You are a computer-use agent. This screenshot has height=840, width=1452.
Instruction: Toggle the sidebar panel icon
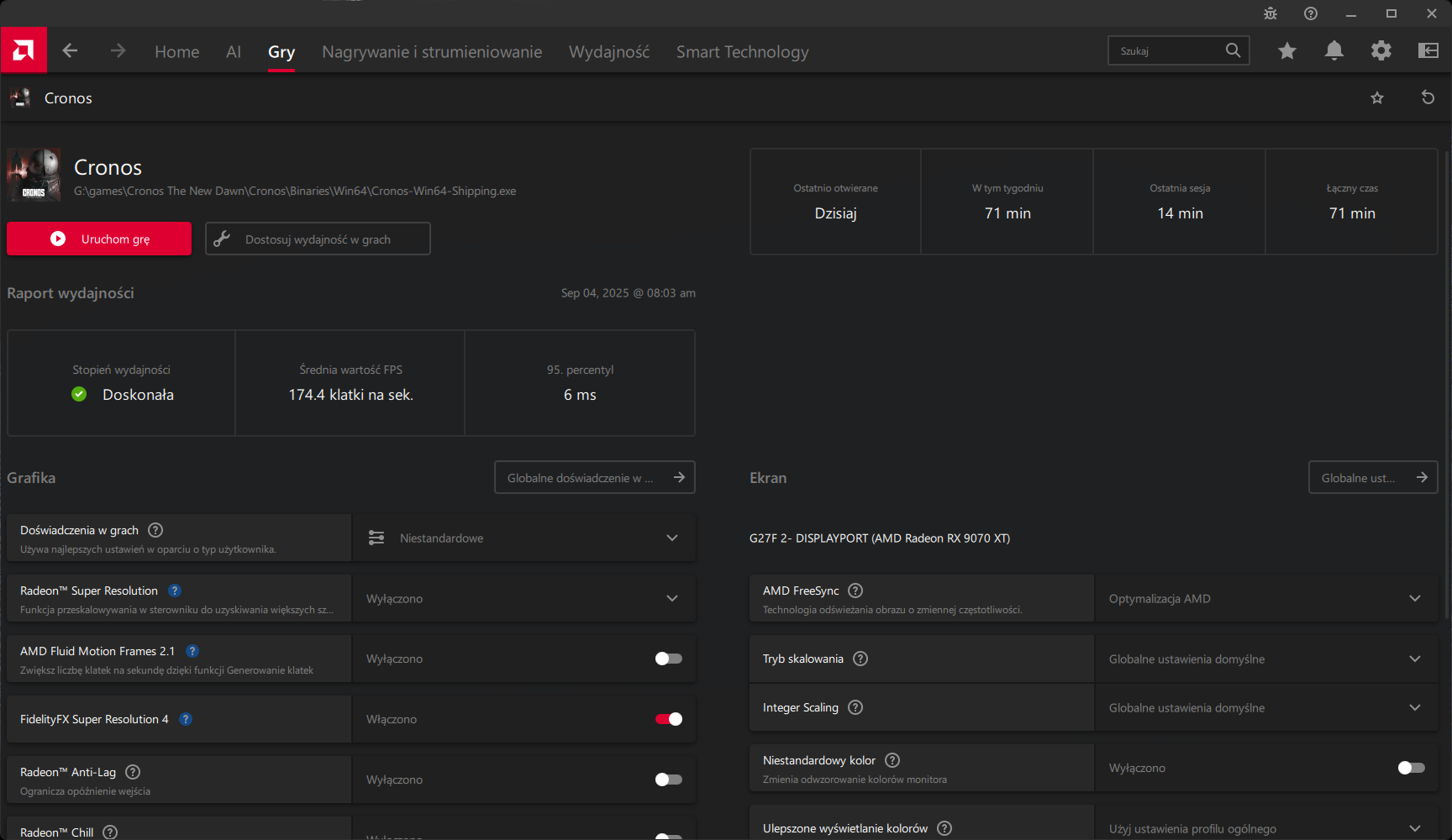[1428, 50]
